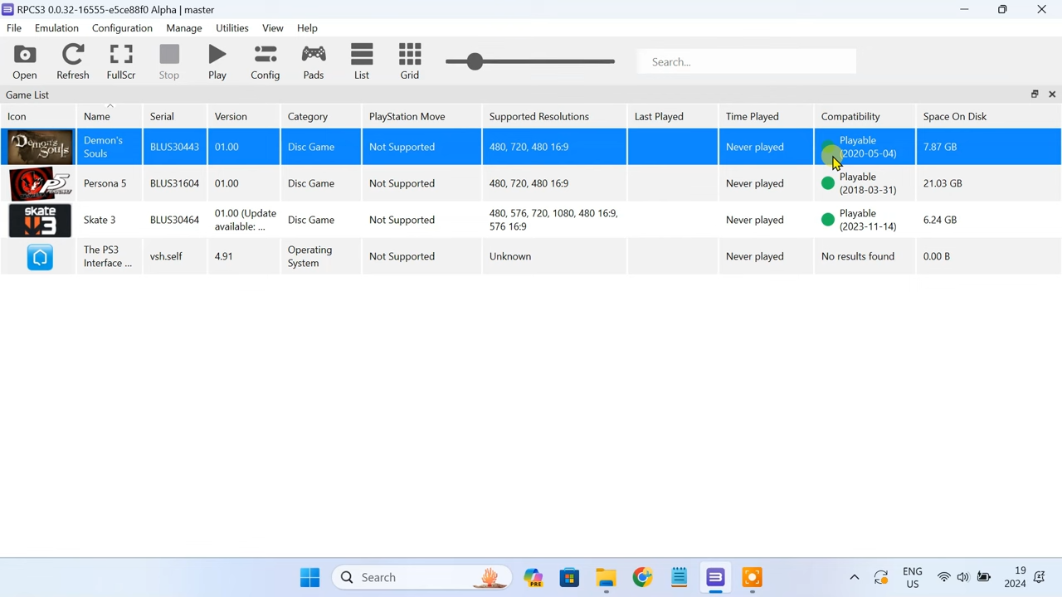Click the Persona 5 green compatibility dot

[828, 183]
